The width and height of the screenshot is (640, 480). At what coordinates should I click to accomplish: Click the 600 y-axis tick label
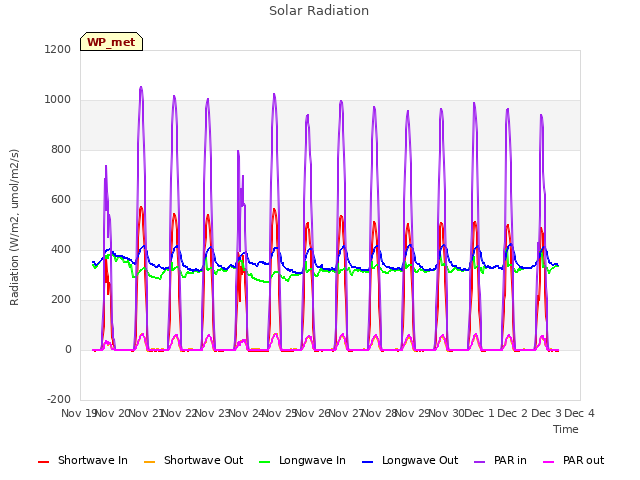[x=61, y=200]
